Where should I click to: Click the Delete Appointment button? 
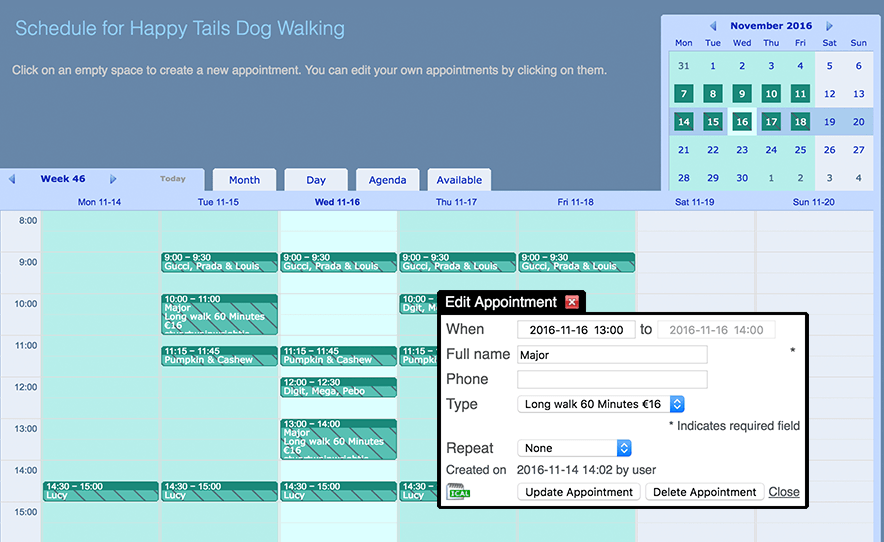tap(704, 492)
